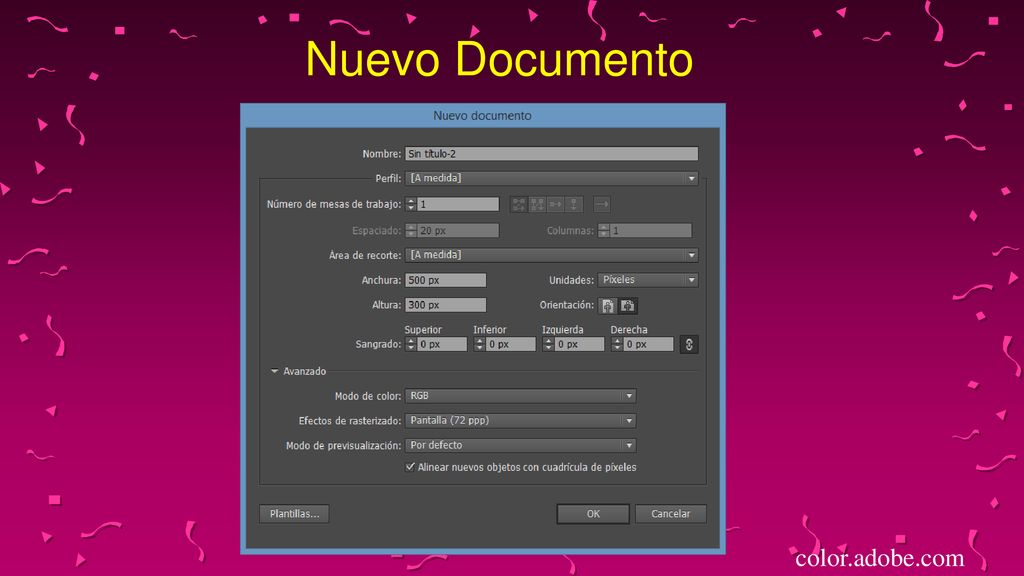Click change to right-to-left layout arrow icon

click(x=601, y=204)
